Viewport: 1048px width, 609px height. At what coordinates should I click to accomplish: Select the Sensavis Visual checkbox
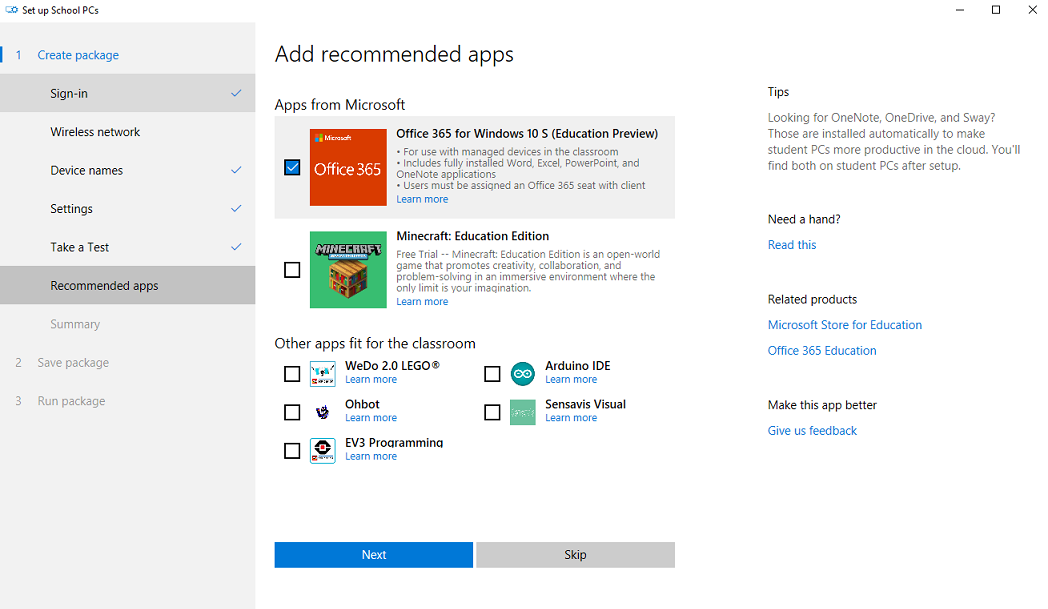pos(492,412)
